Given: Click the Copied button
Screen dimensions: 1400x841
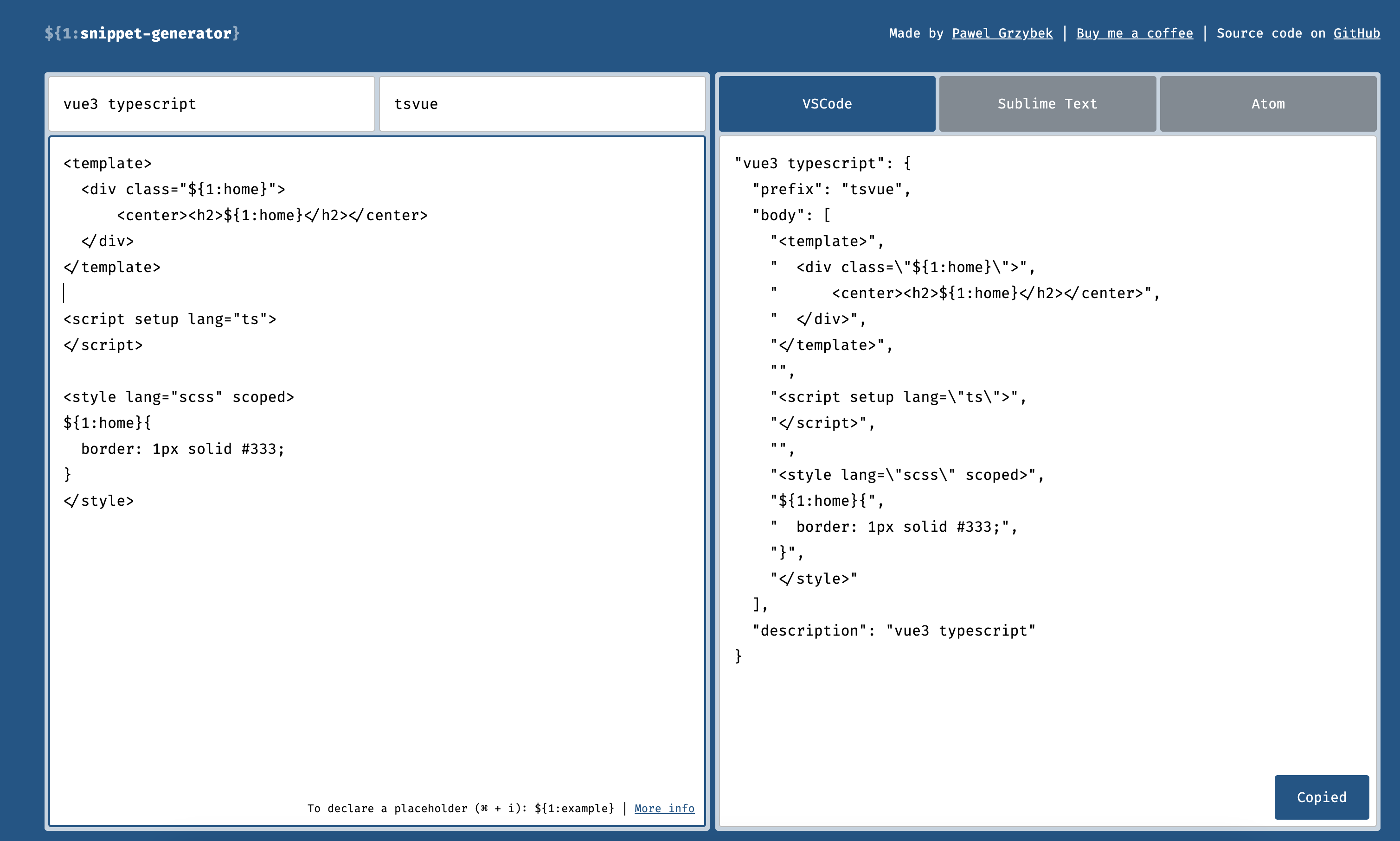Looking at the screenshot, I should click(1321, 797).
